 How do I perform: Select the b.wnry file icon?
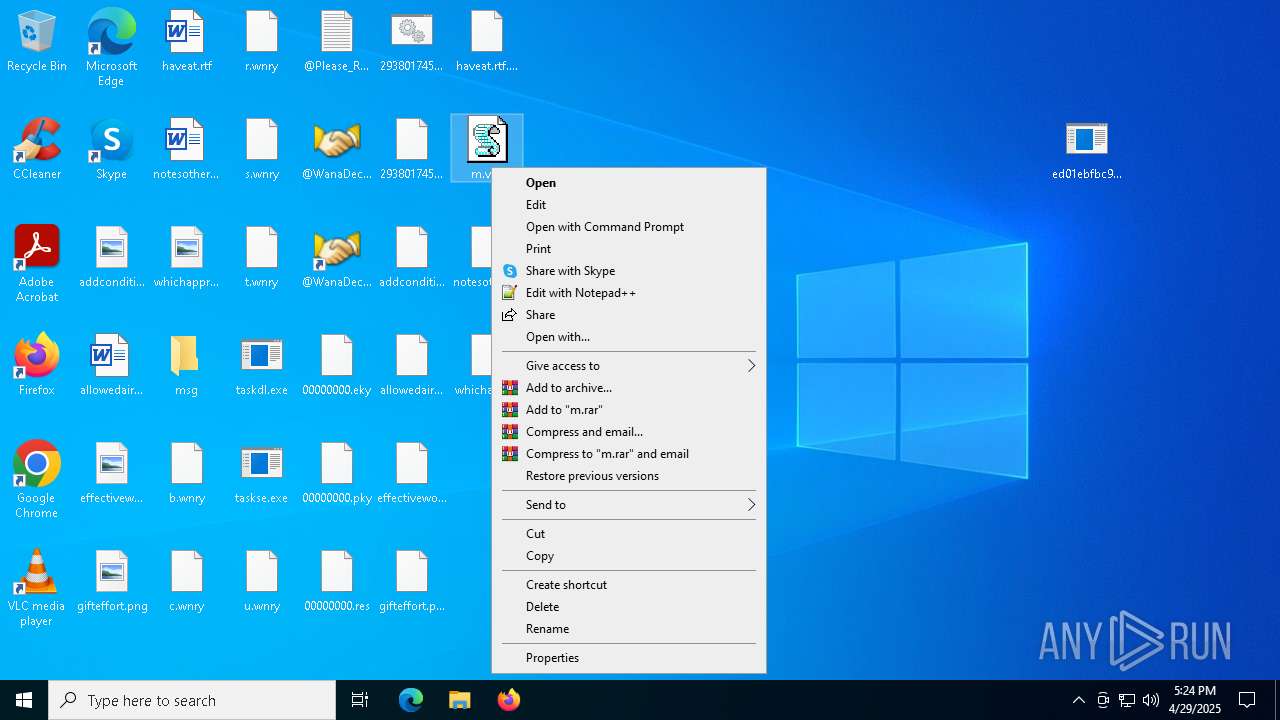click(186, 473)
